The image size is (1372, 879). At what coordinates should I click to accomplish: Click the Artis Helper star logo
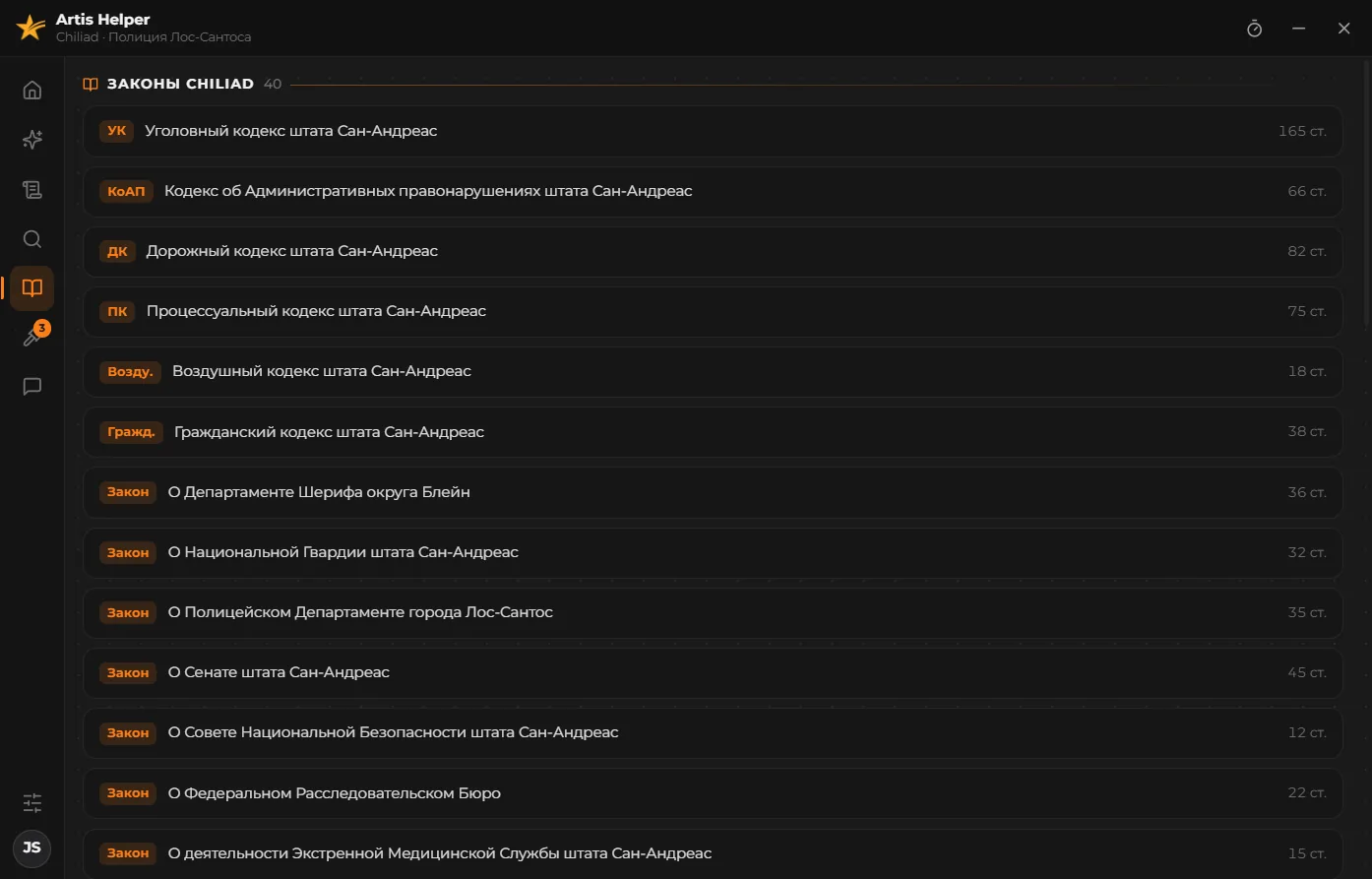(x=31, y=28)
